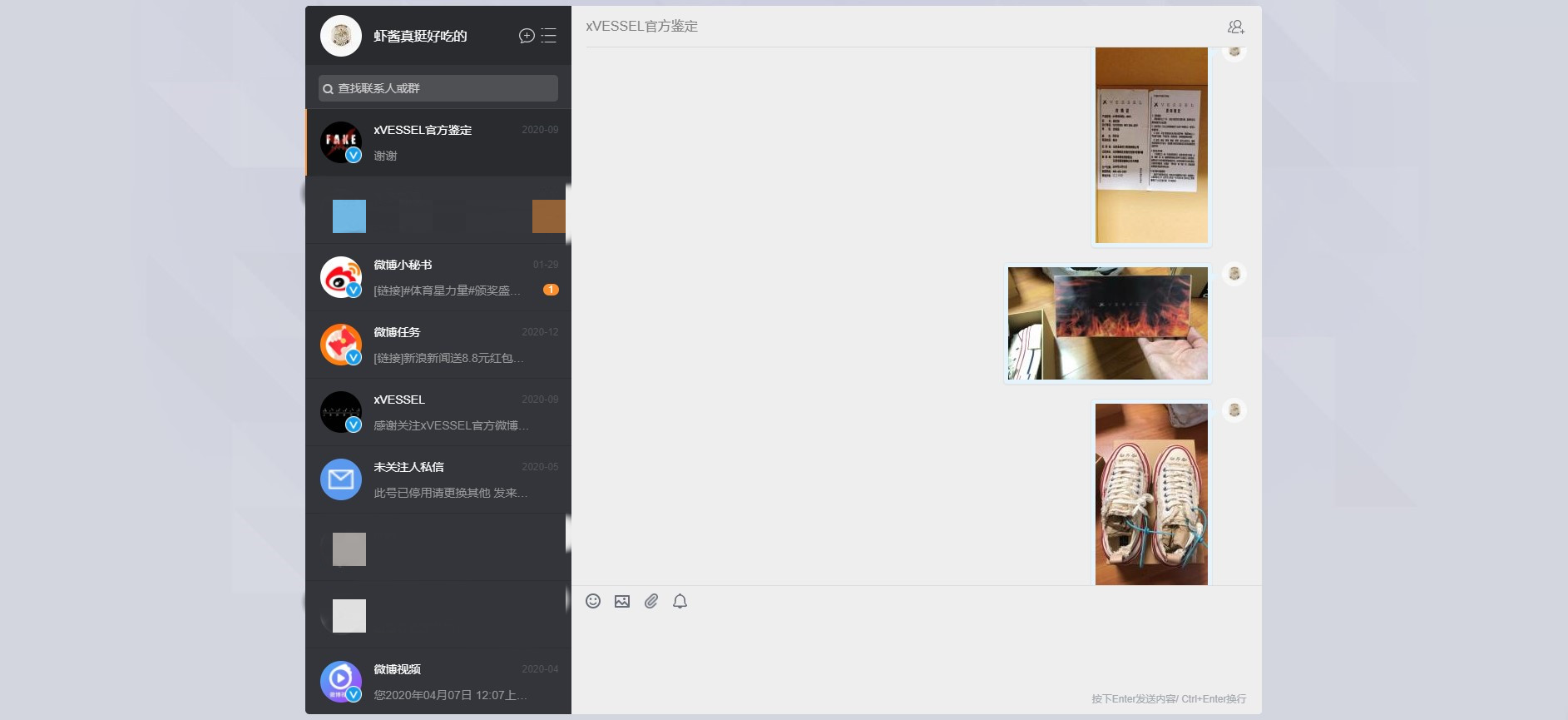The height and width of the screenshot is (720, 1568).
Task: Open the blurred conversation with white avatar
Action: (438, 614)
